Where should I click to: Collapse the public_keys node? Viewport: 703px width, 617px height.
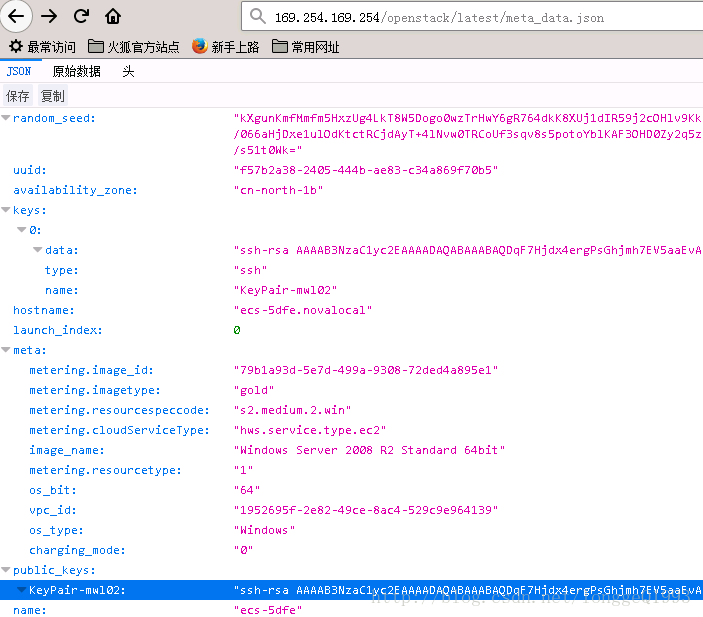pyautogui.click(x=6, y=570)
